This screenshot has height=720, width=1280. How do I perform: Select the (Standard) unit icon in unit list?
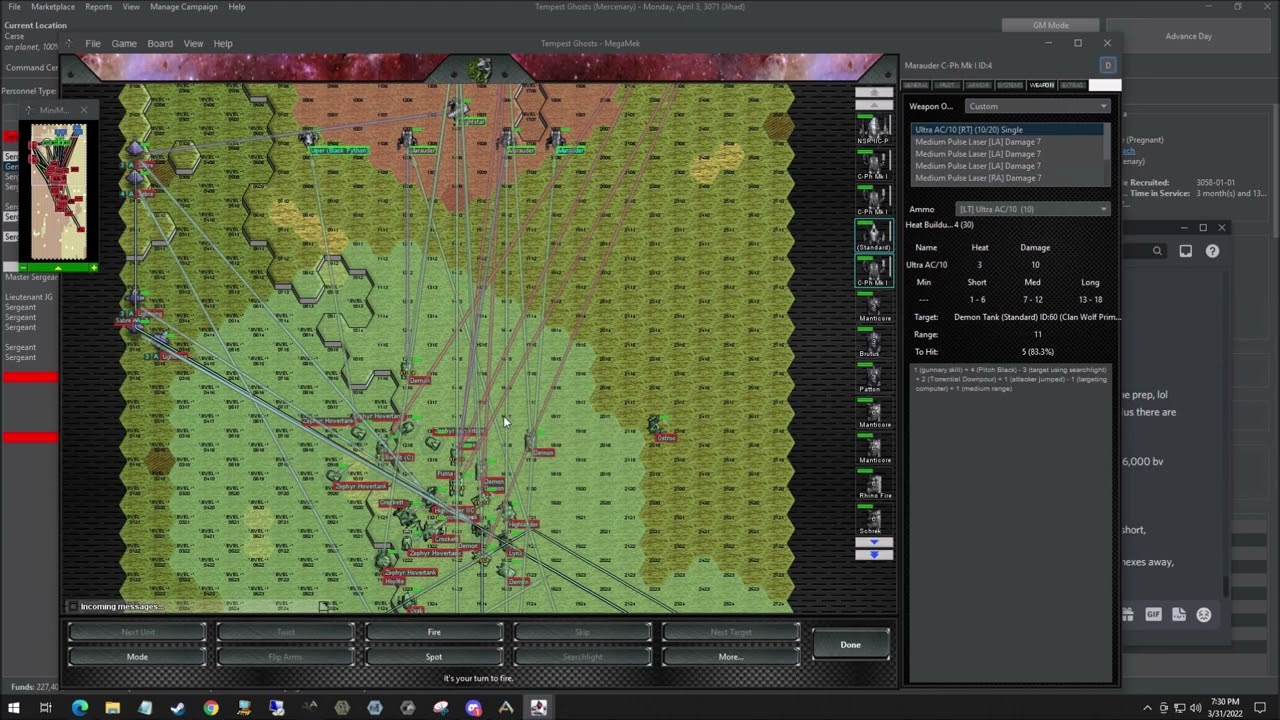pyautogui.click(x=874, y=235)
